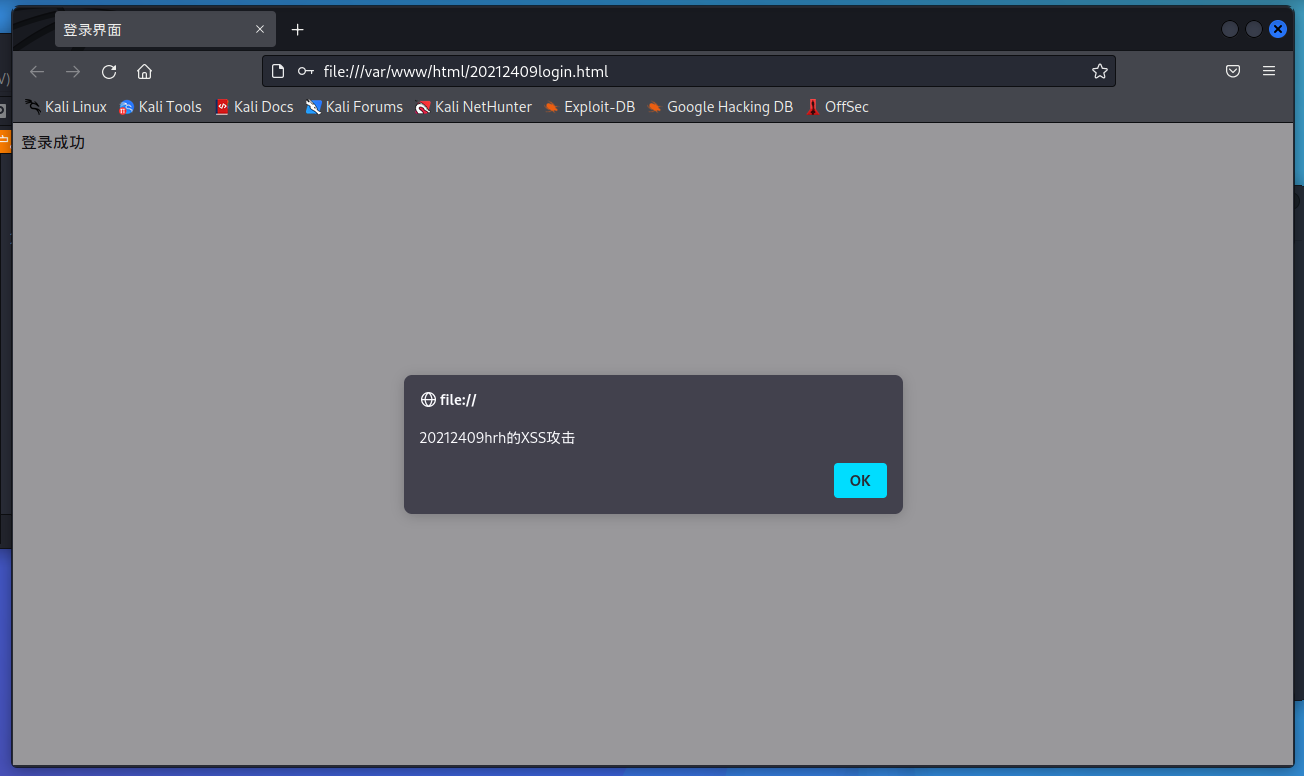The width and height of the screenshot is (1304, 776).
Task: Open the Exploit-DB bookmark
Action: (590, 107)
